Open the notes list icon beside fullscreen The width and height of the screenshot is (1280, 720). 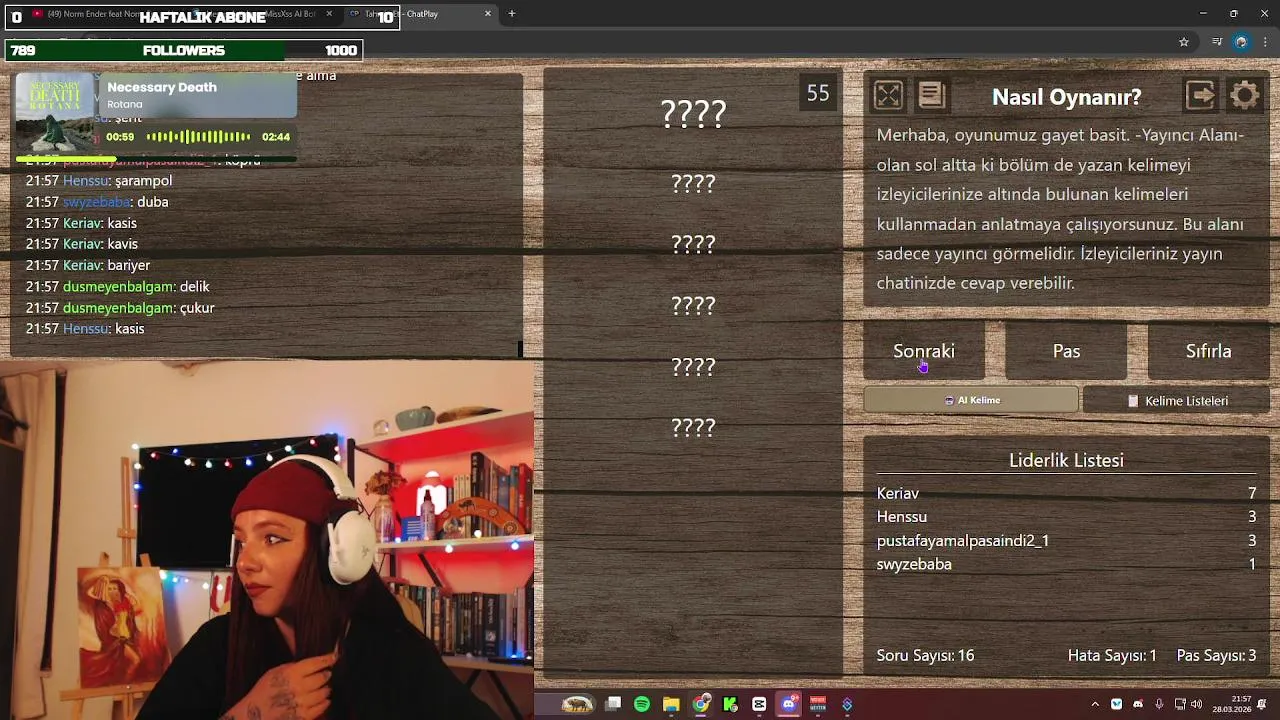pyautogui.click(x=931, y=95)
